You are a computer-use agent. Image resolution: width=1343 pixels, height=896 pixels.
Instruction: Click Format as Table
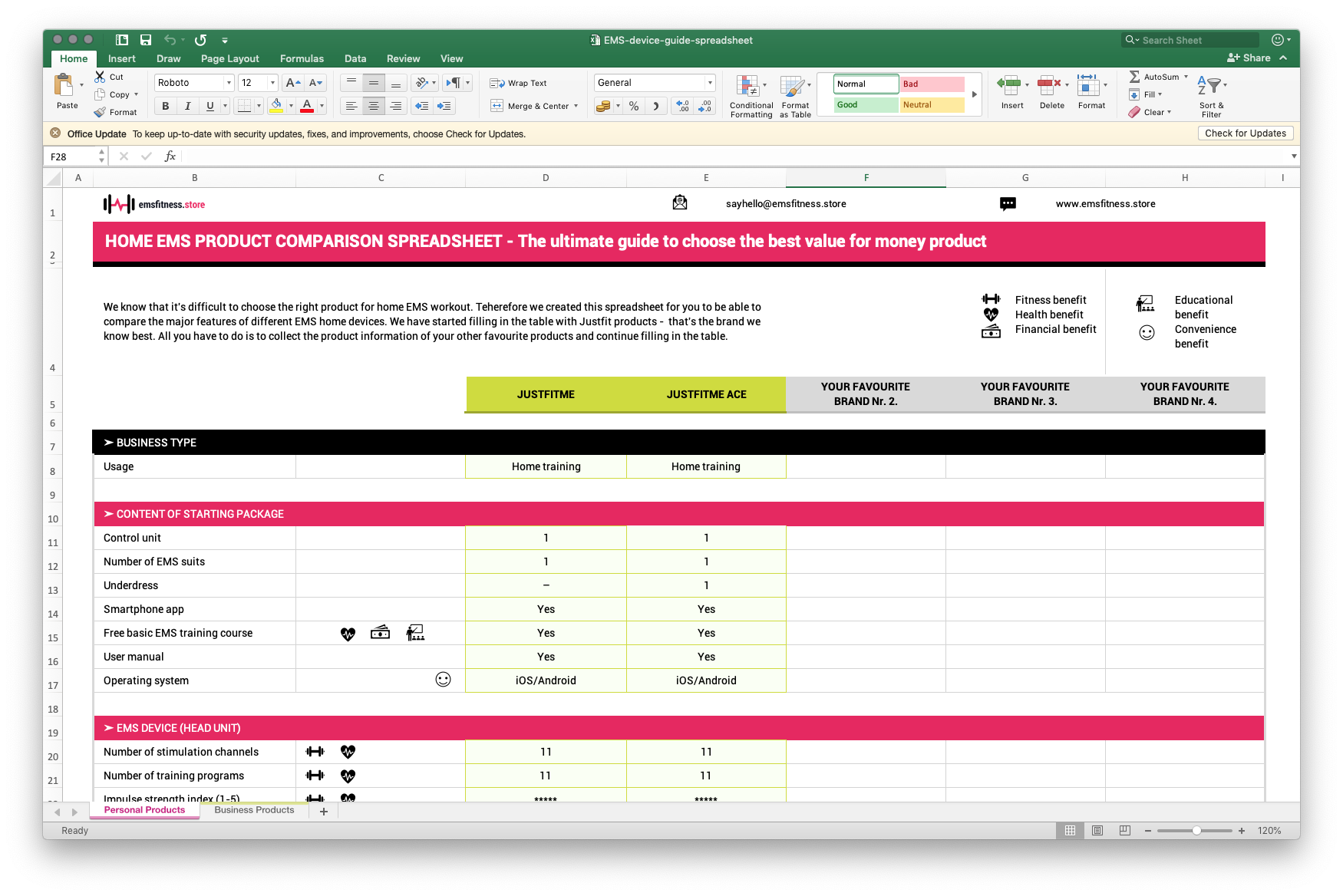click(795, 96)
